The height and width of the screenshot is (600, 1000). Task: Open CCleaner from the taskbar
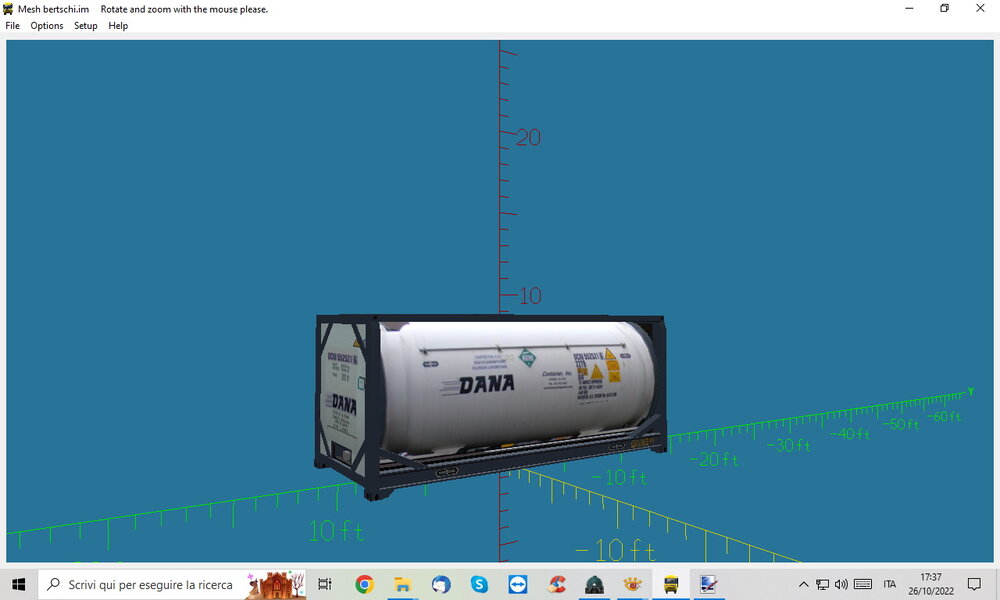coord(556,584)
